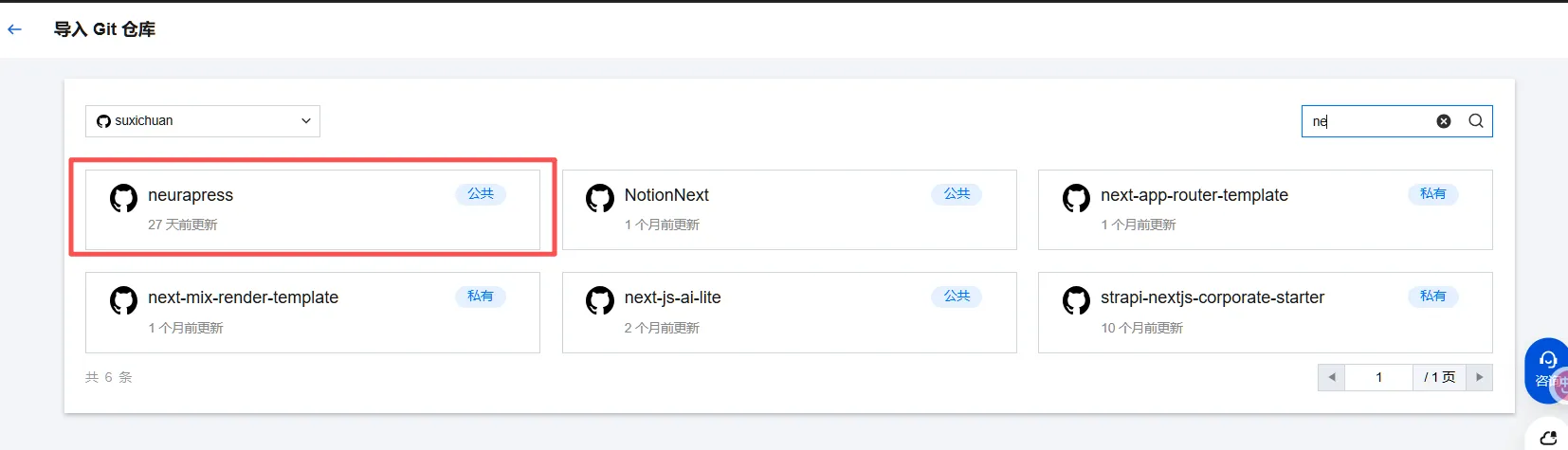The image size is (1568, 450).
Task: Click the next-app-router-template GitHub icon
Action: point(1076,198)
